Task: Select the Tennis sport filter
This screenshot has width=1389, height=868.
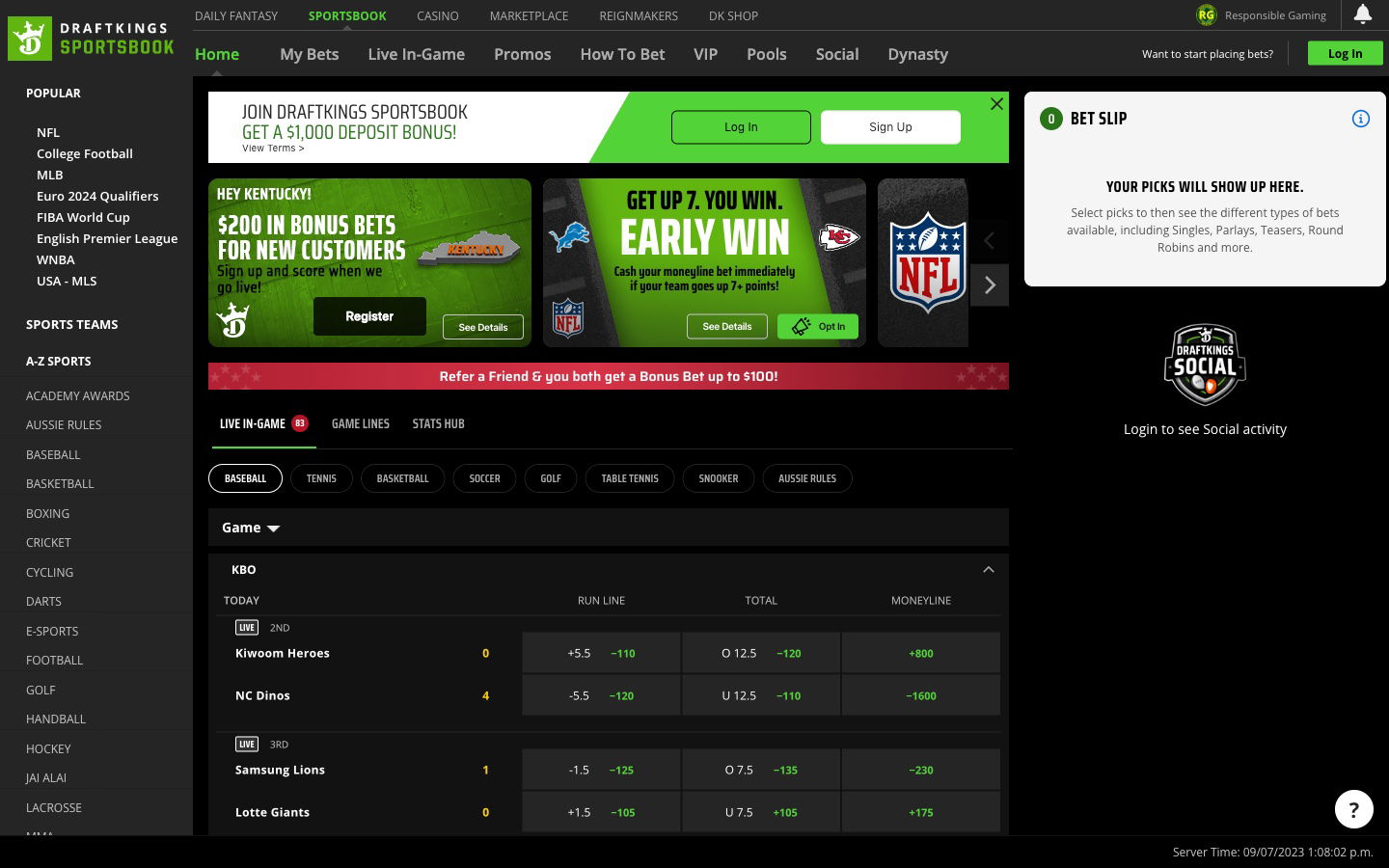Action: 321,478
